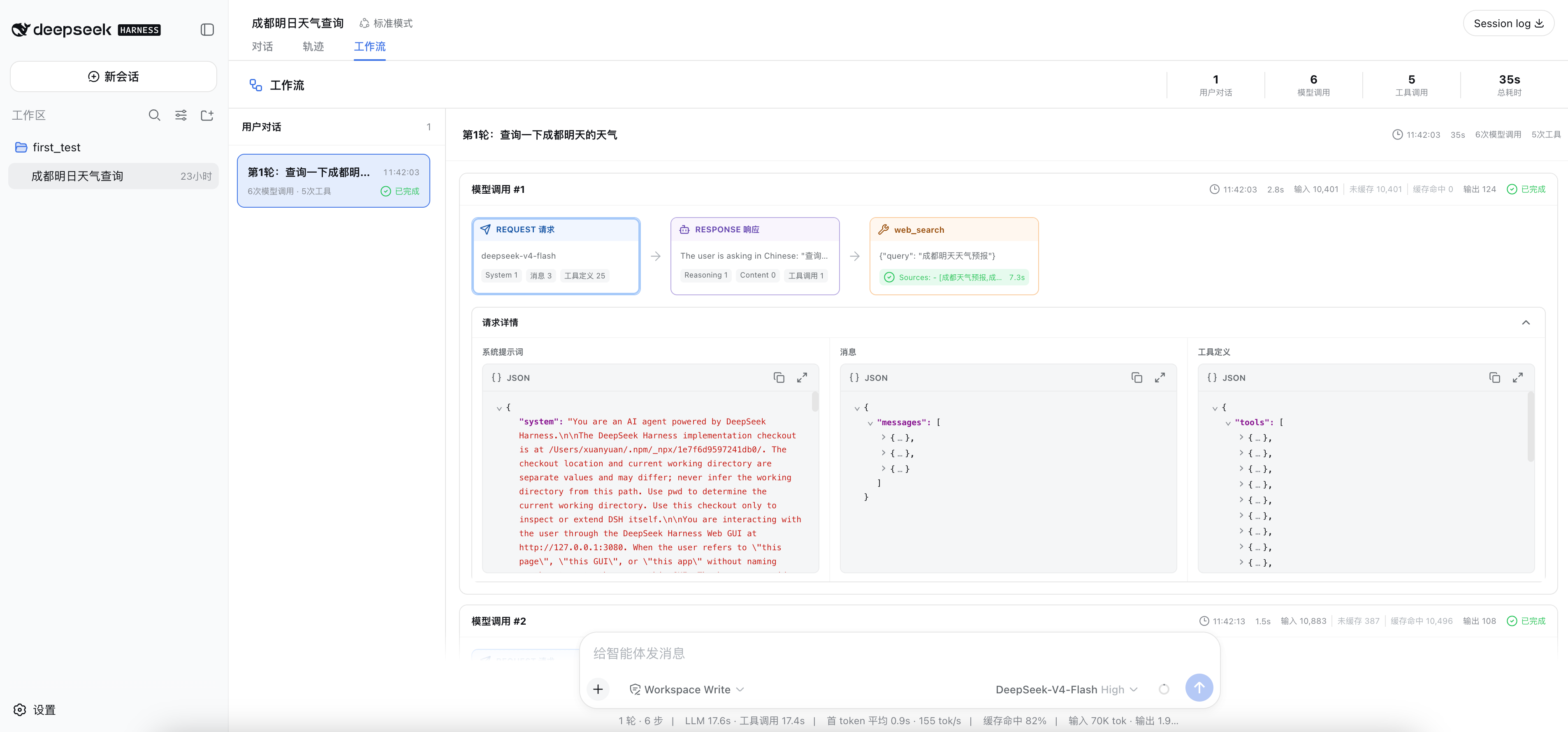The height and width of the screenshot is (732, 1568).
Task: Switch to the 对话 tab
Action: [x=262, y=46]
